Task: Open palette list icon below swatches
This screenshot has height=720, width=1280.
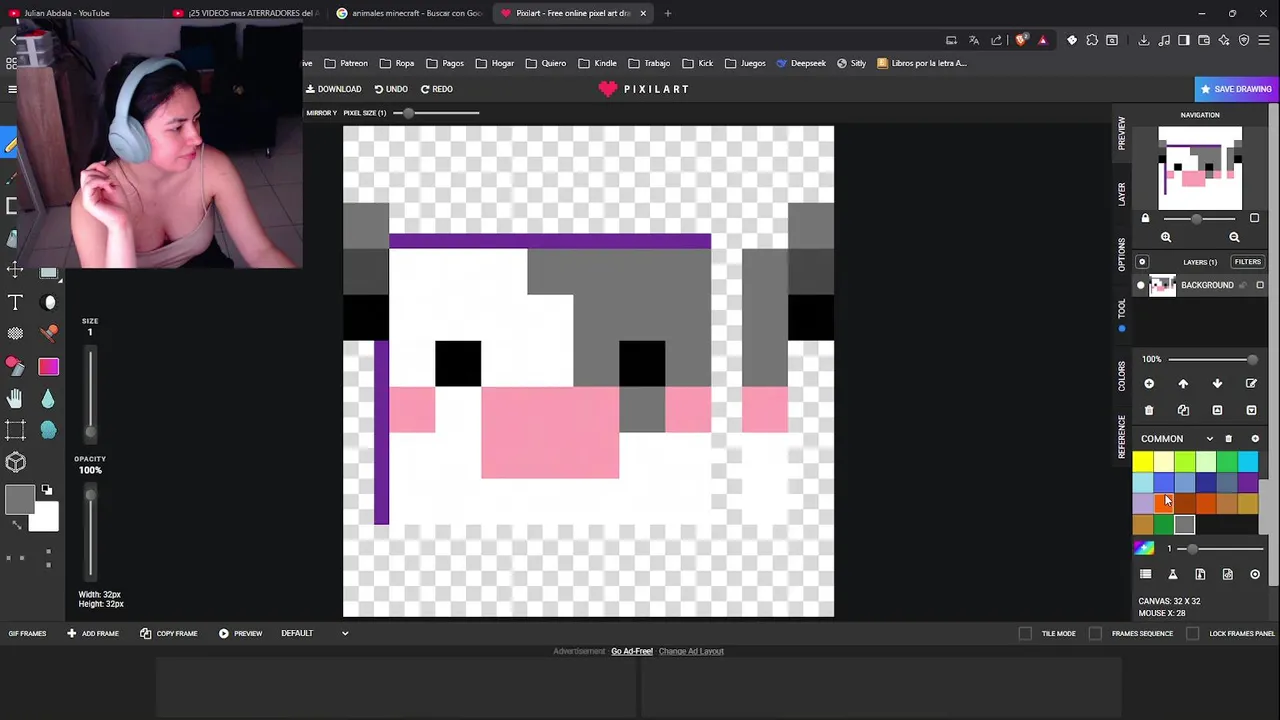Action: [1146, 574]
